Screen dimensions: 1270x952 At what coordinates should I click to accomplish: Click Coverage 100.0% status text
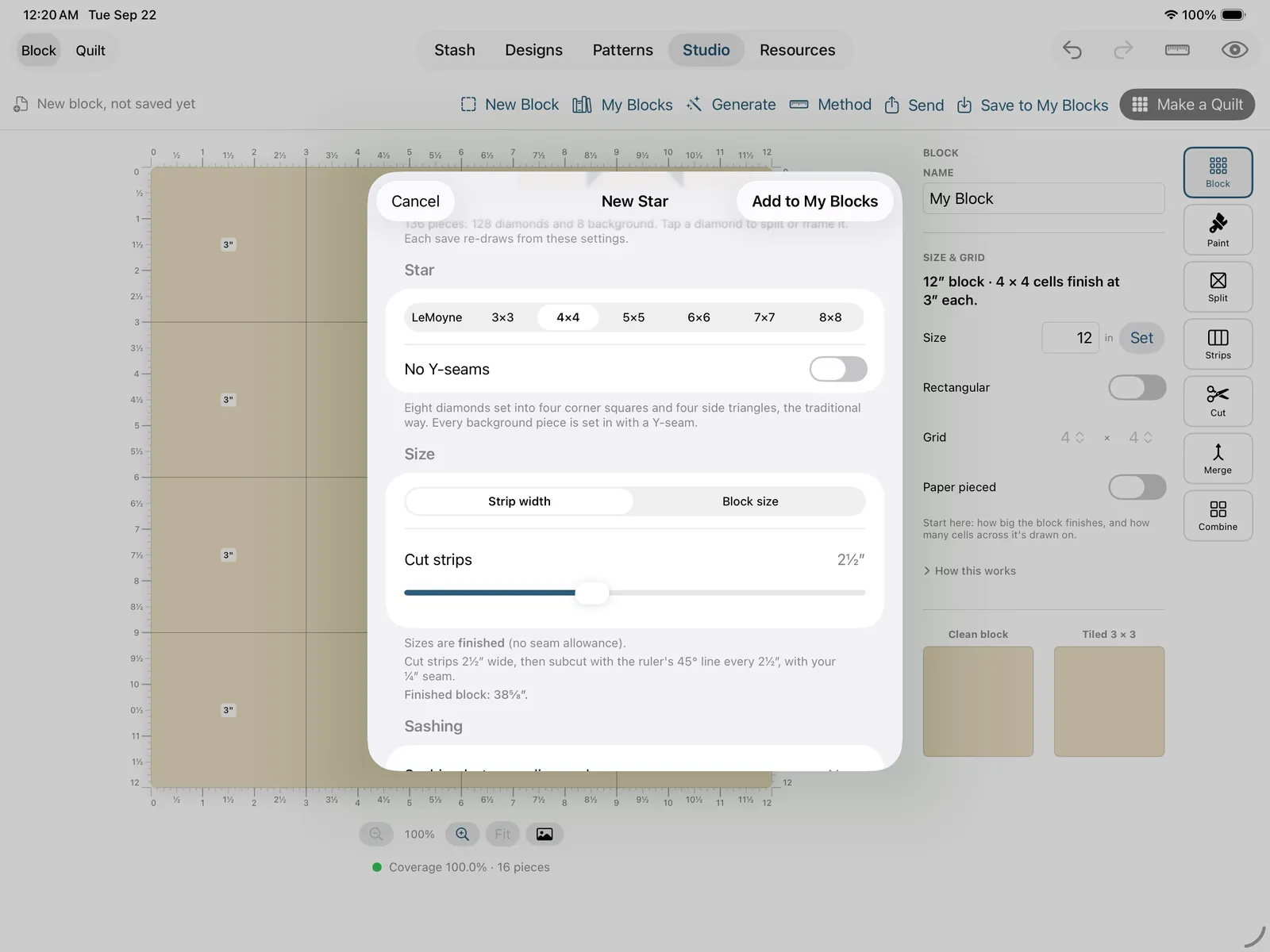(x=469, y=867)
